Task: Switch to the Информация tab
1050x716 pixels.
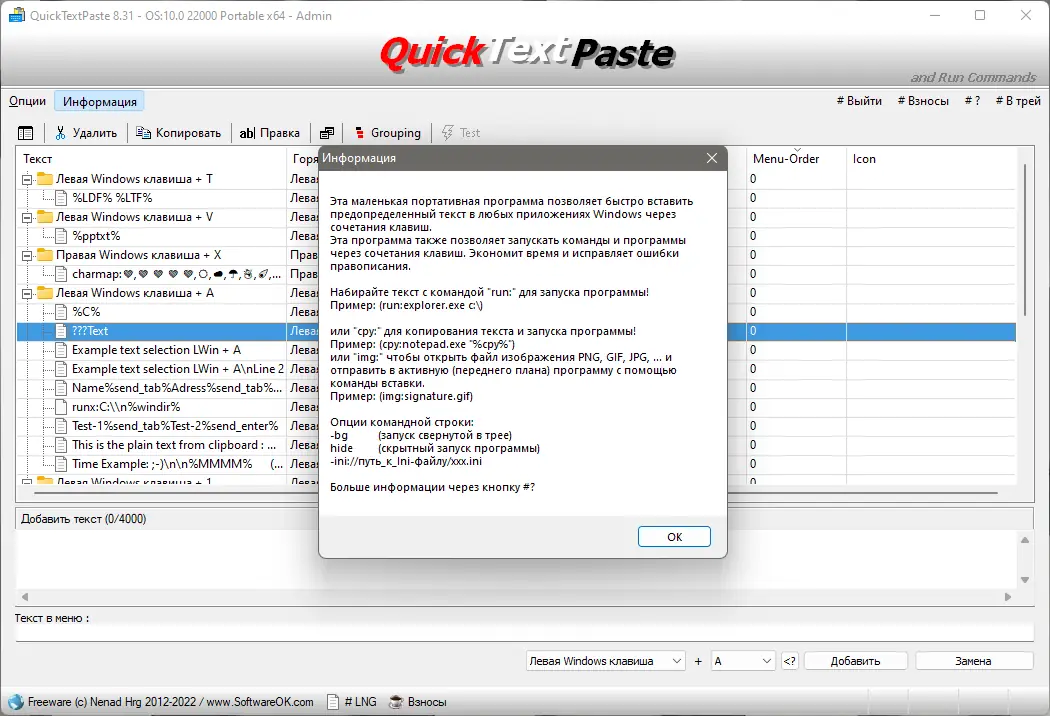Action: click(99, 100)
